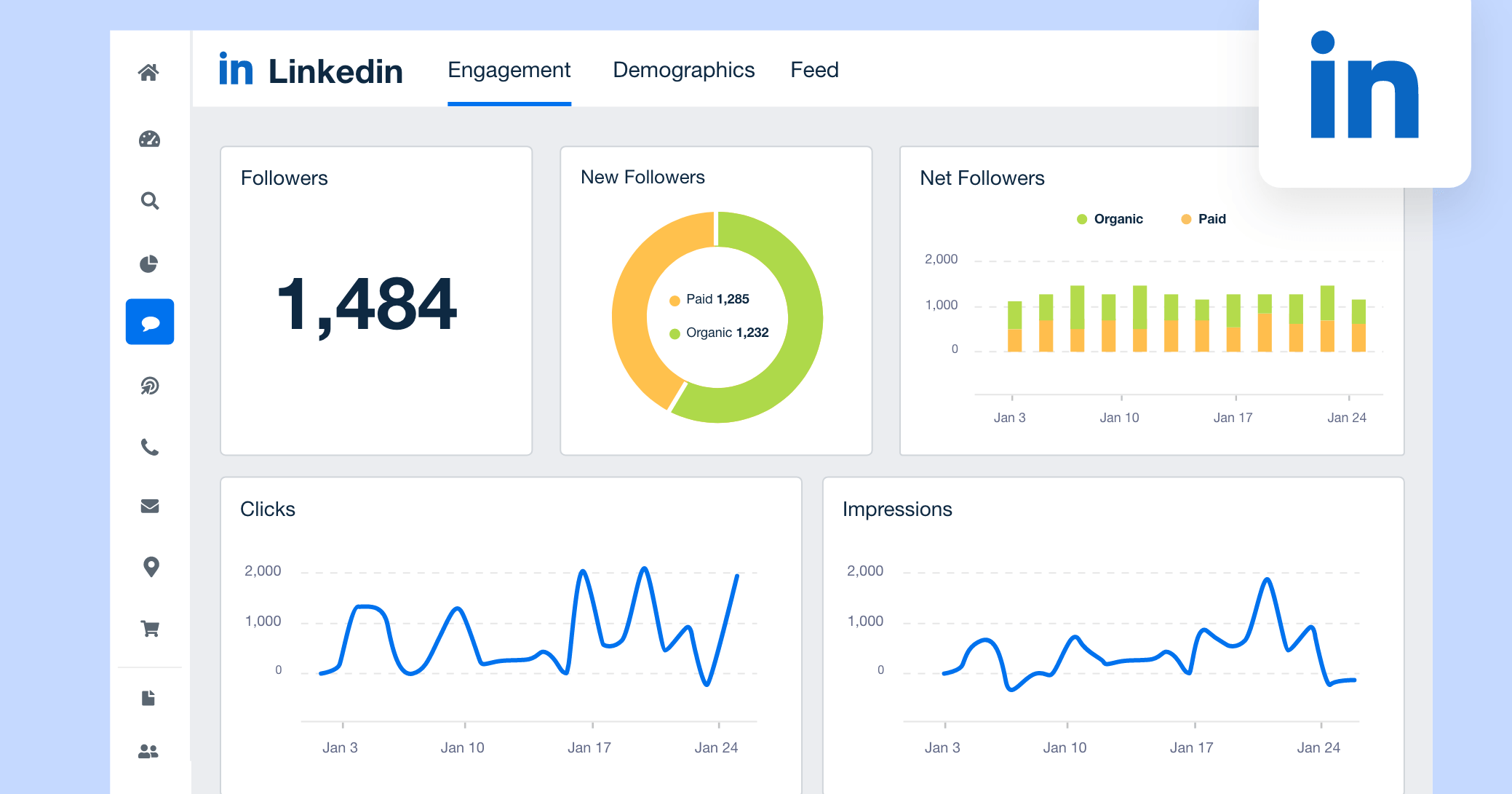Click Jan 17 label on Impressions chart
The width and height of the screenshot is (1512, 794).
pos(1191,747)
